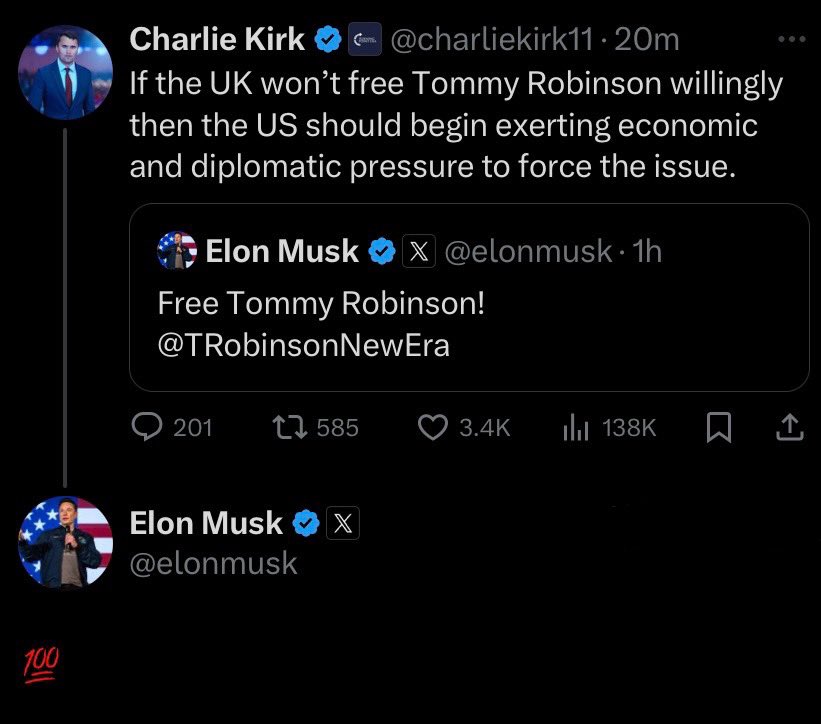Click the X affiliation badge in quoted tweet
This screenshot has height=724, width=821.
click(x=417, y=251)
